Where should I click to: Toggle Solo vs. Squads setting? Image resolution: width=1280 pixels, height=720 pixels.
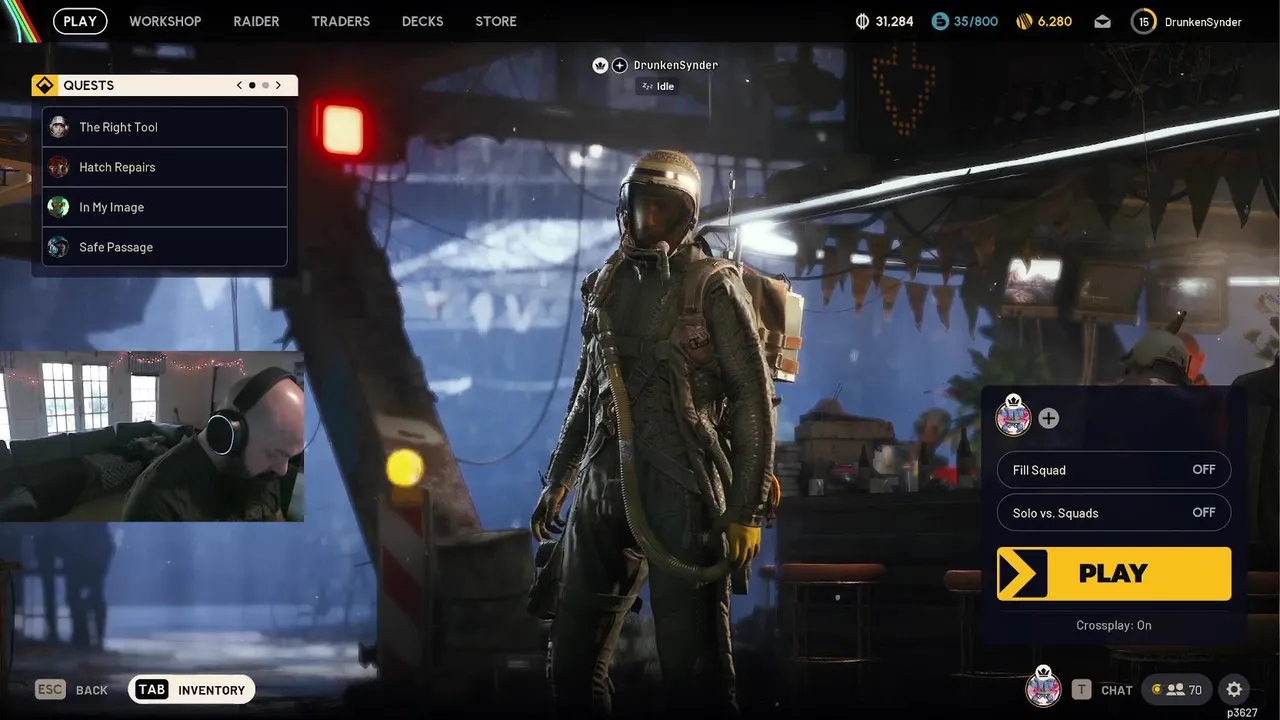[1114, 513]
